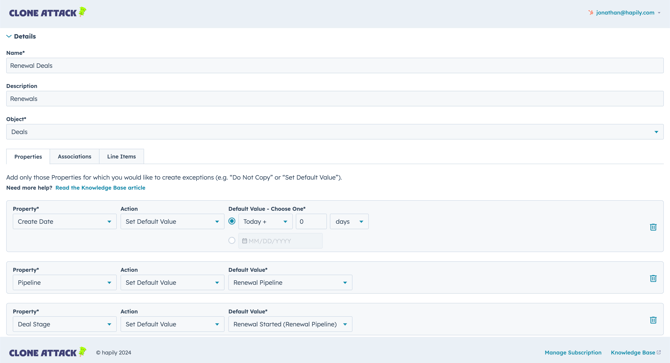670x363 pixels.
Task: Click the 'Need more help?' text
Action: 29,188
